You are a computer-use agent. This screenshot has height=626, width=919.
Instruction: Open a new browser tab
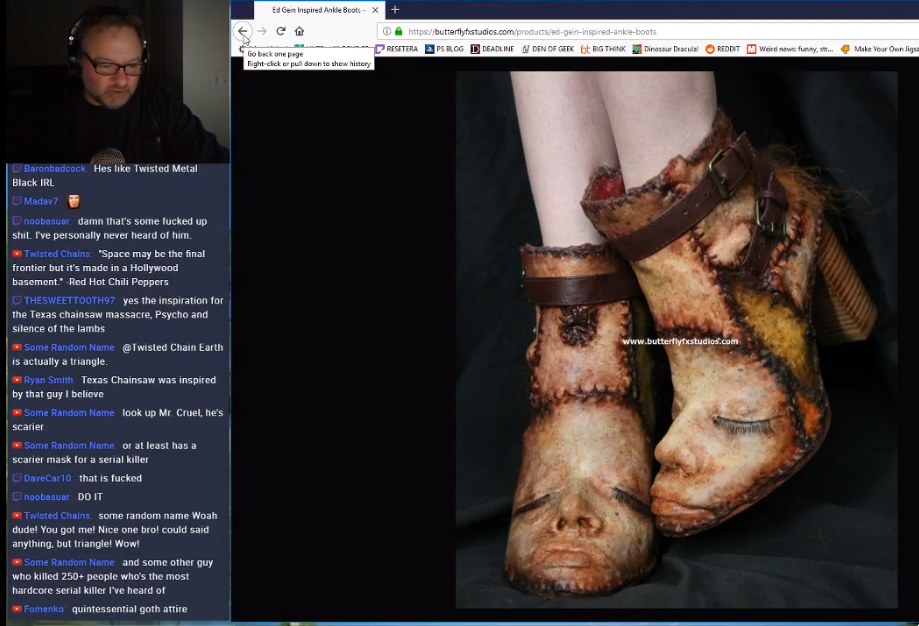(395, 9)
